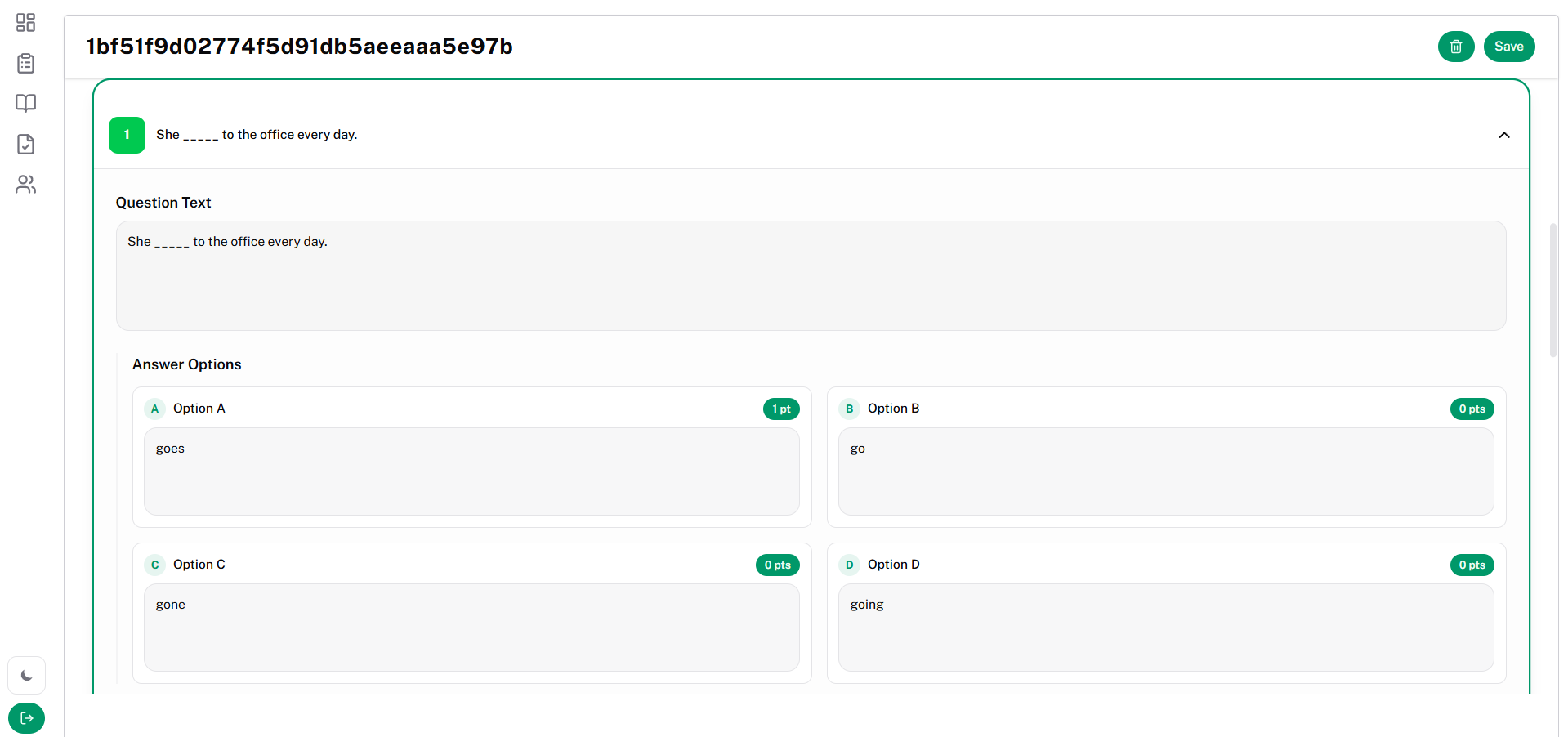Image resolution: width=1568 pixels, height=737 pixels.
Task: Click the green question number 1 badge
Action: [x=127, y=135]
